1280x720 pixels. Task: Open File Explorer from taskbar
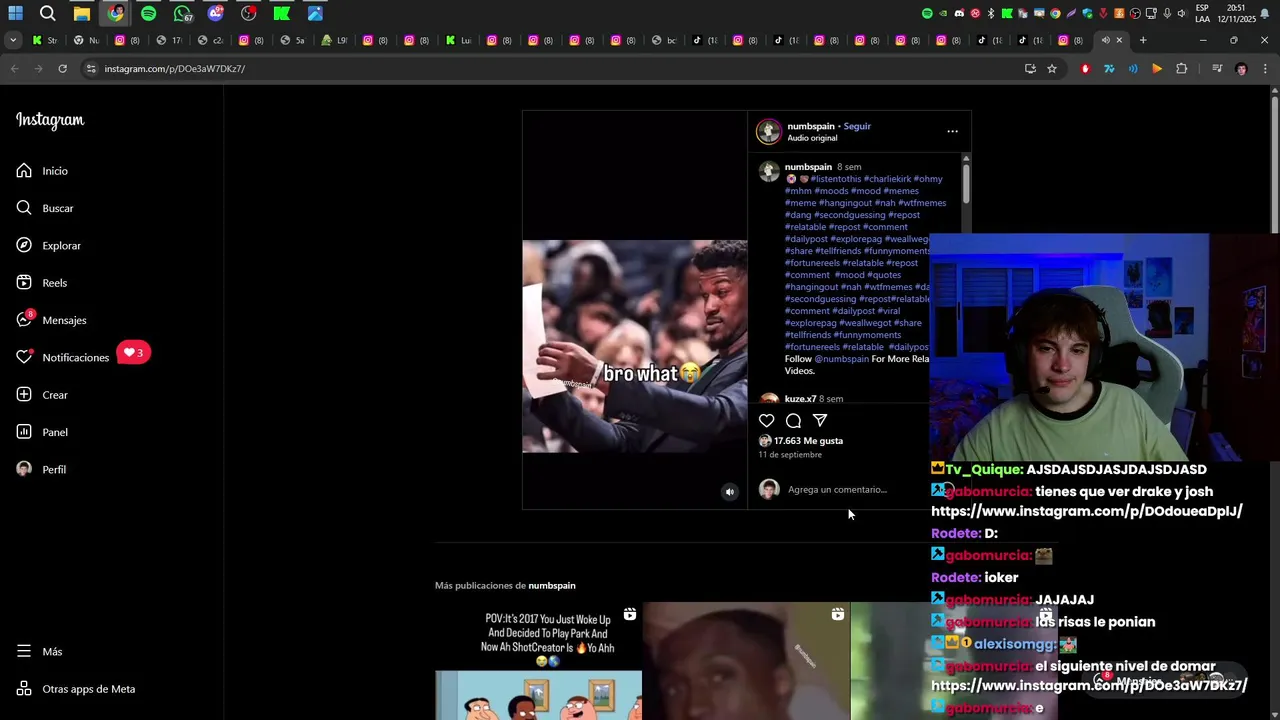point(82,13)
